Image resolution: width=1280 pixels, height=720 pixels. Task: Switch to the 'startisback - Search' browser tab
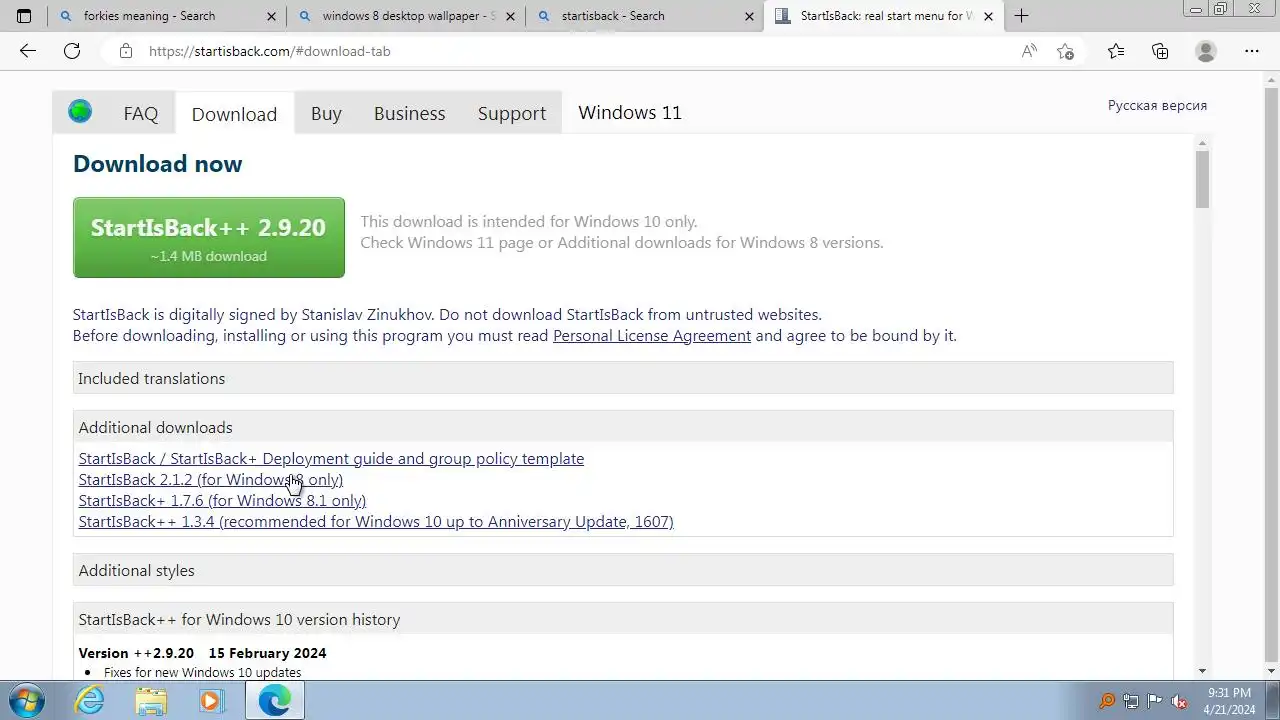[x=646, y=16]
